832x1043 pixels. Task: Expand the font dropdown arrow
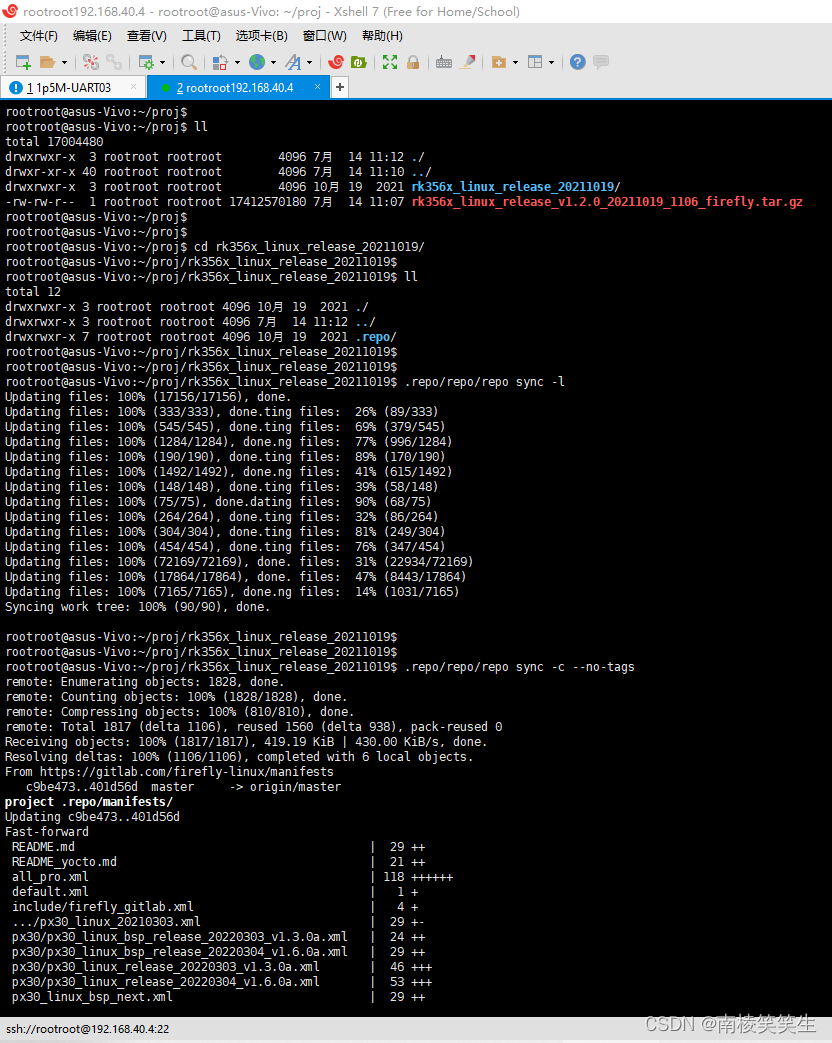point(309,62)
